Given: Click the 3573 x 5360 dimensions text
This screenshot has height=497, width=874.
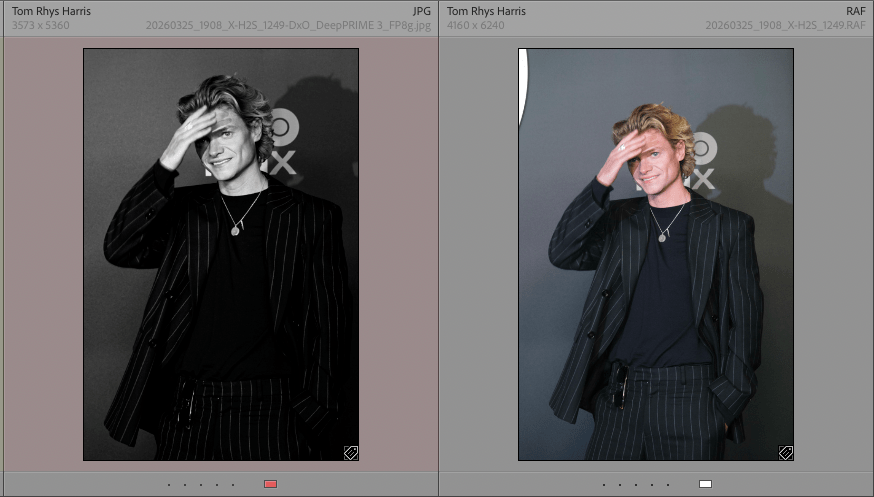Looking at the screenshot, I should [x=41, y=25].
